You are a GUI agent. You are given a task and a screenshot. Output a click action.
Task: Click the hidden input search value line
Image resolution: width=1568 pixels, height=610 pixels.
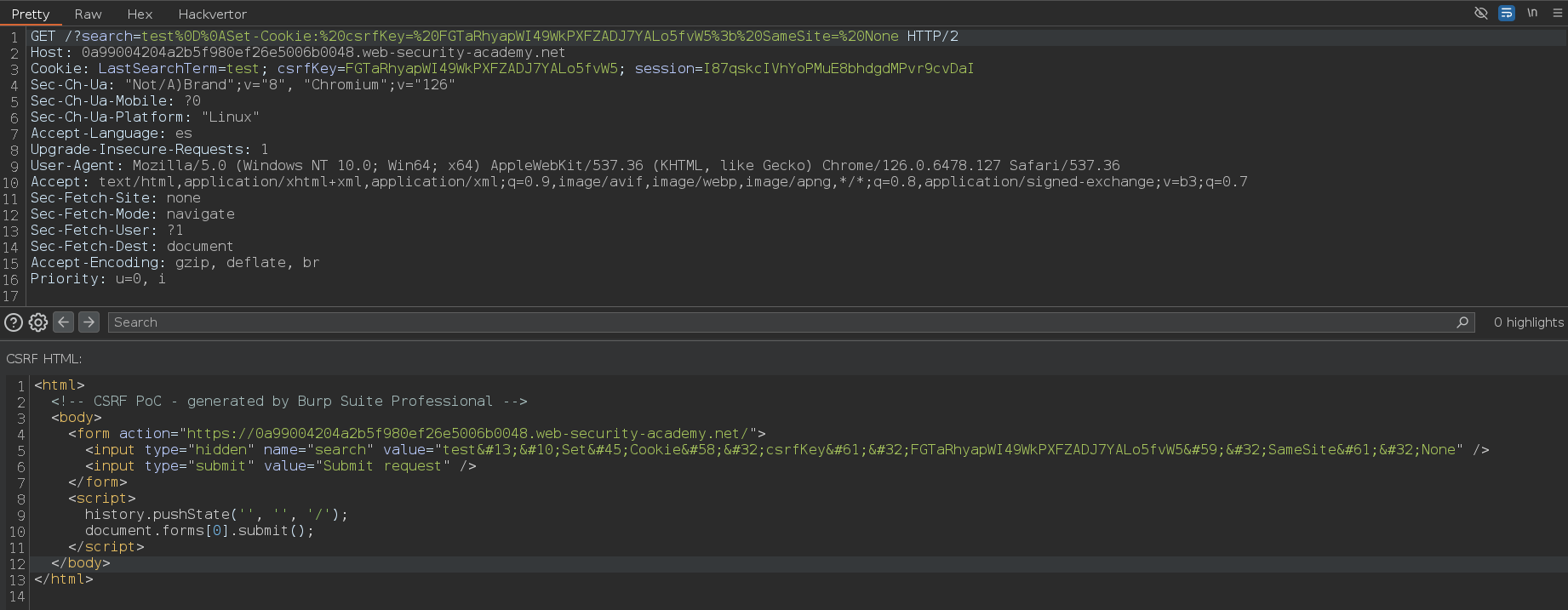(787, 450)
